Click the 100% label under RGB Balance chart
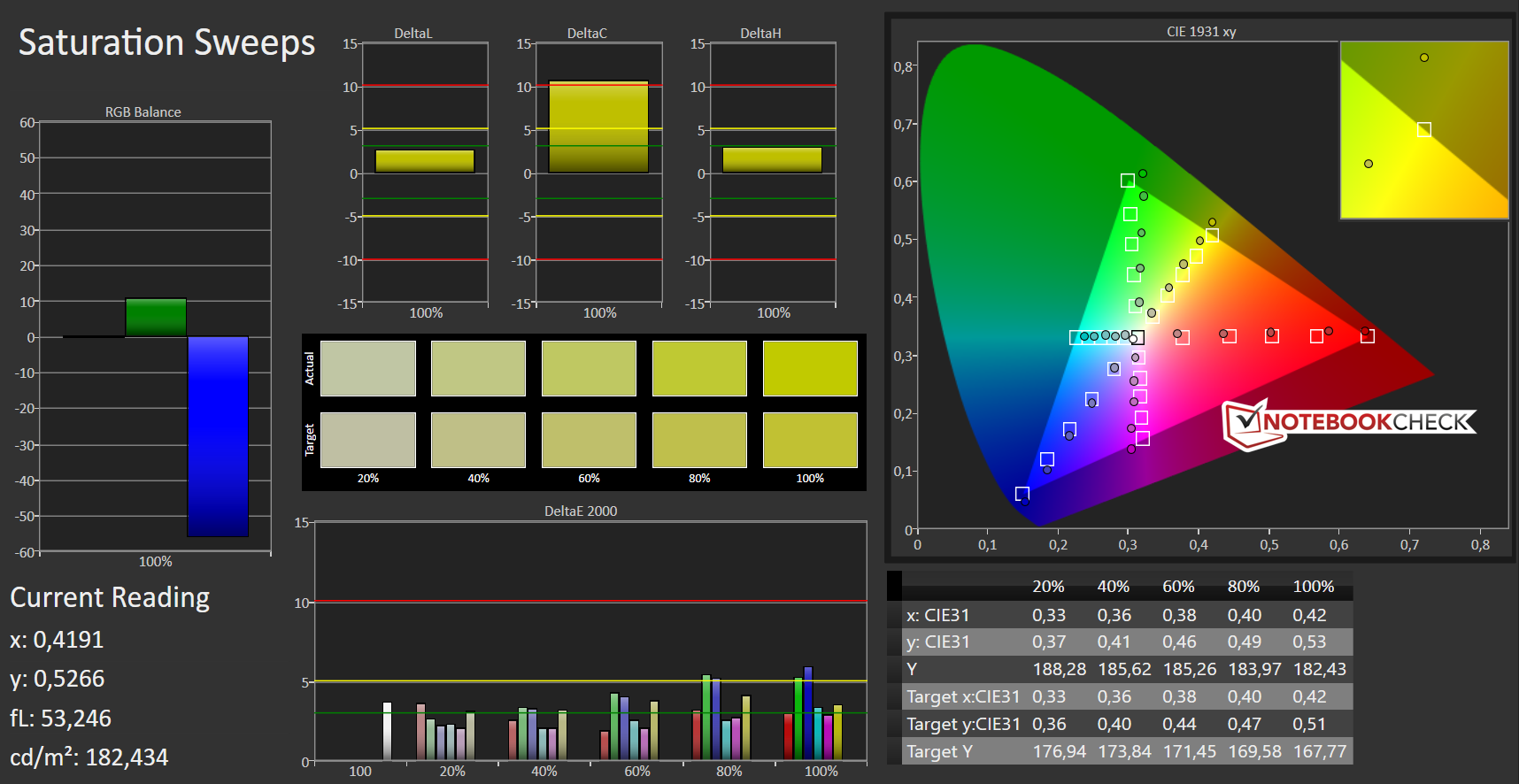The height and width of the screenshot is (784, 1519). [156, 562]
